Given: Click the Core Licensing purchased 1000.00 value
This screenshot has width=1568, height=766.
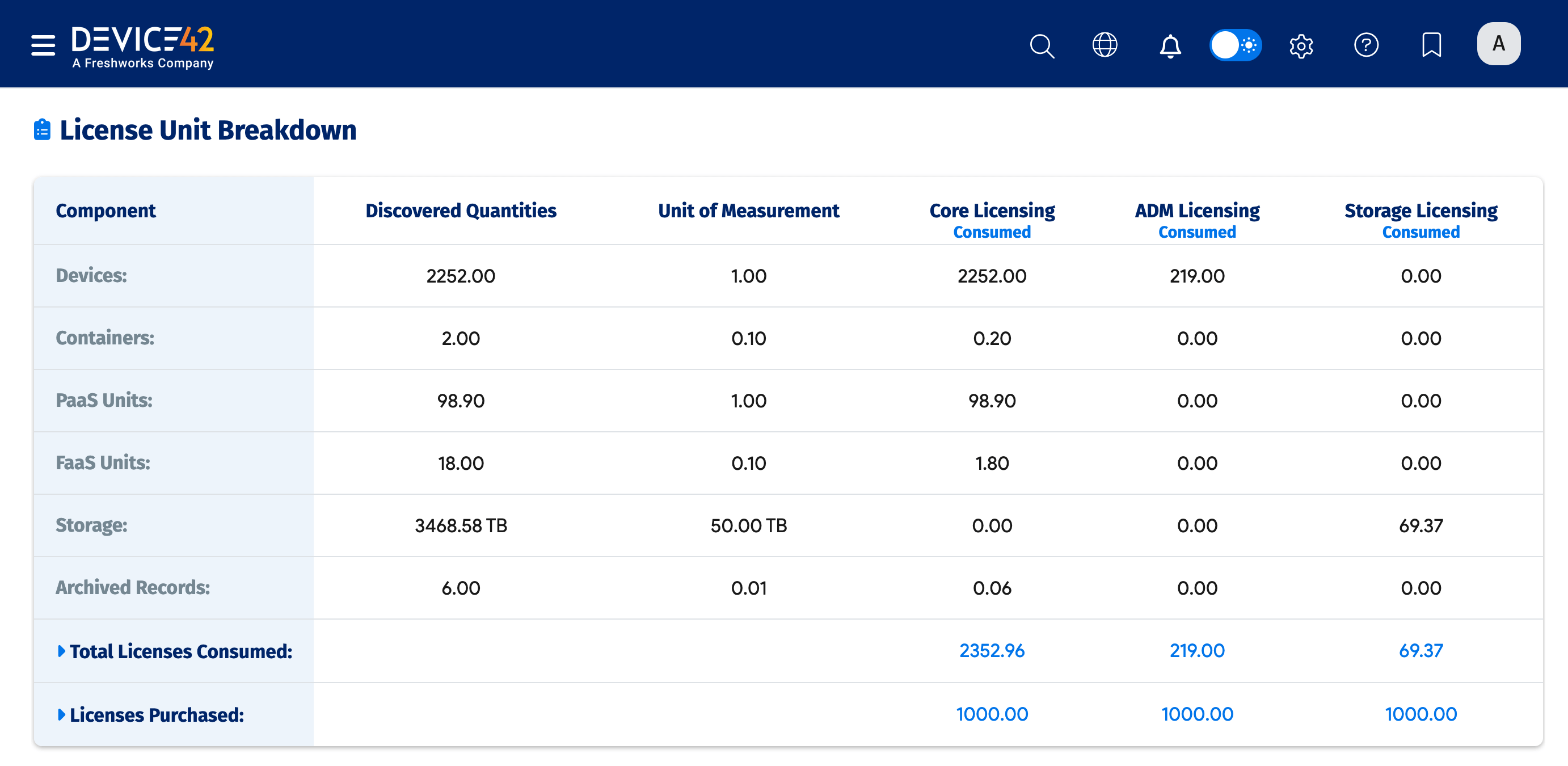Looking at the screenshot, I should [992, 714].
